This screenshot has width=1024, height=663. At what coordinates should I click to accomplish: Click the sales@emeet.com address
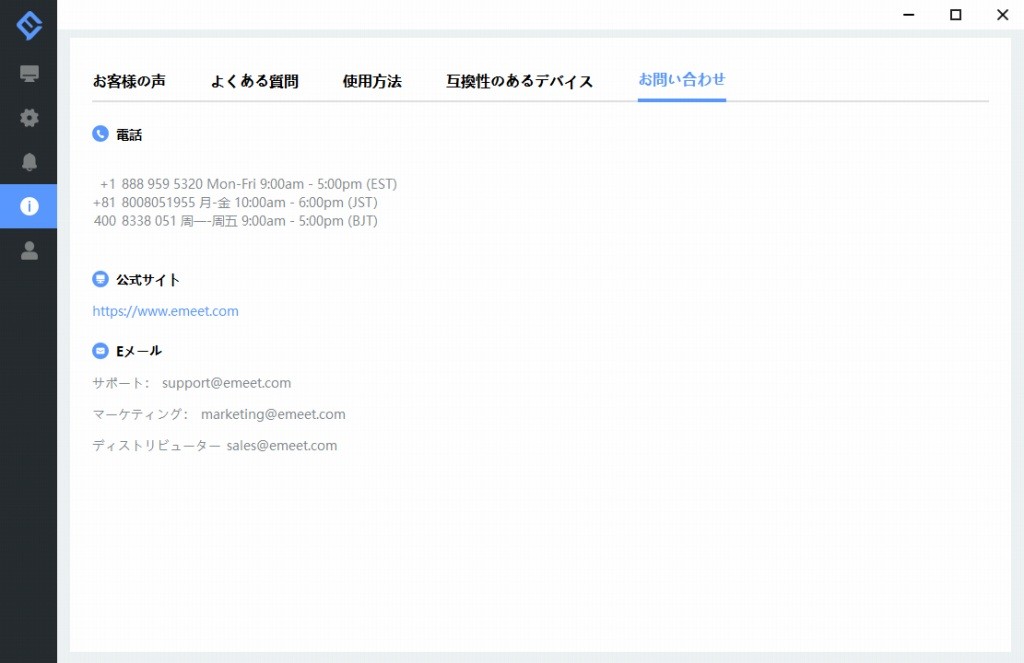click(x=282, y=445)
